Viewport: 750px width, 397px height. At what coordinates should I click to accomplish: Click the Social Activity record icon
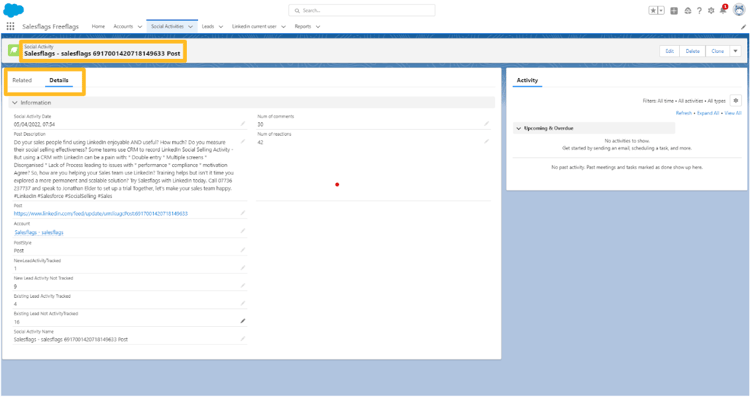14,50
